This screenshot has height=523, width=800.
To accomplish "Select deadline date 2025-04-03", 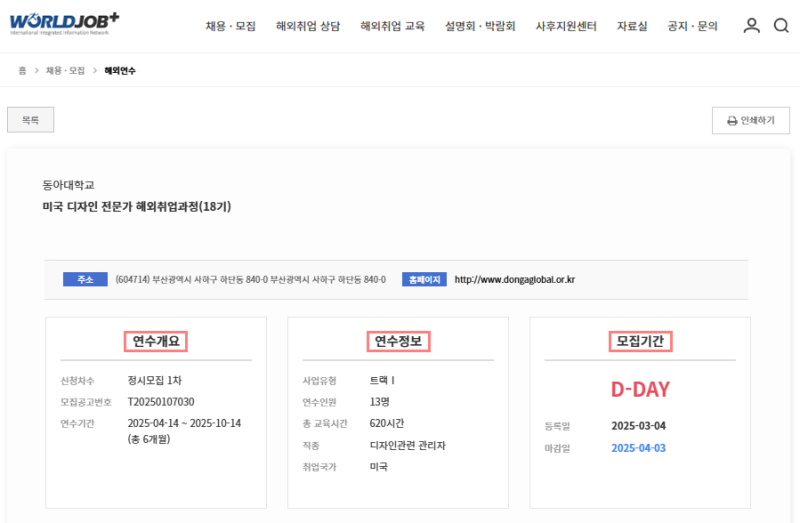I will click(638, 448).
